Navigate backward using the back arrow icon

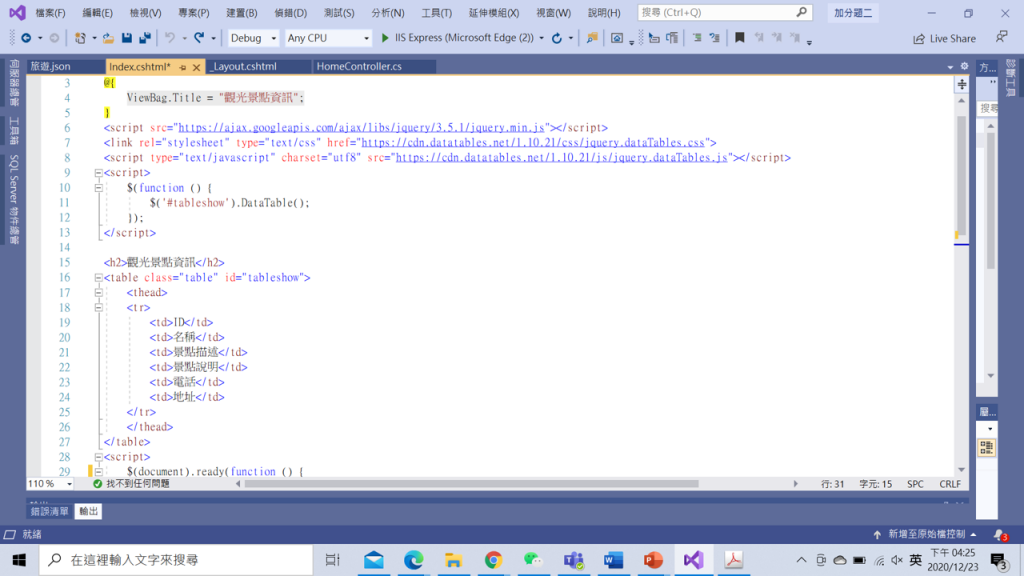[26, 39]
